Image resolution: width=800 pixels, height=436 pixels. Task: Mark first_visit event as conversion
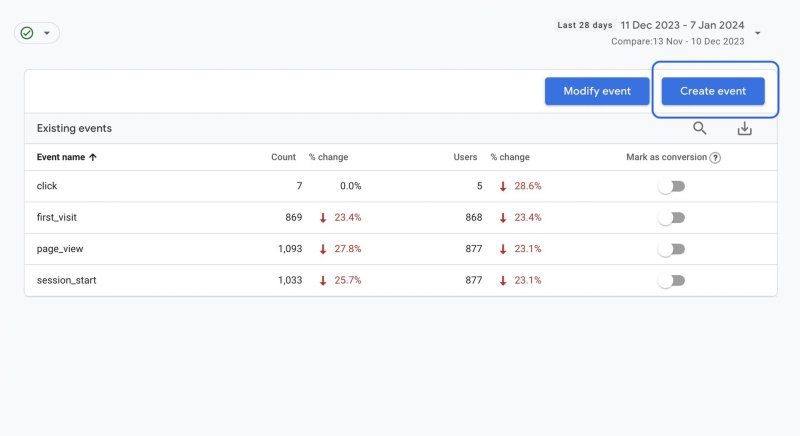click(671, 218)
